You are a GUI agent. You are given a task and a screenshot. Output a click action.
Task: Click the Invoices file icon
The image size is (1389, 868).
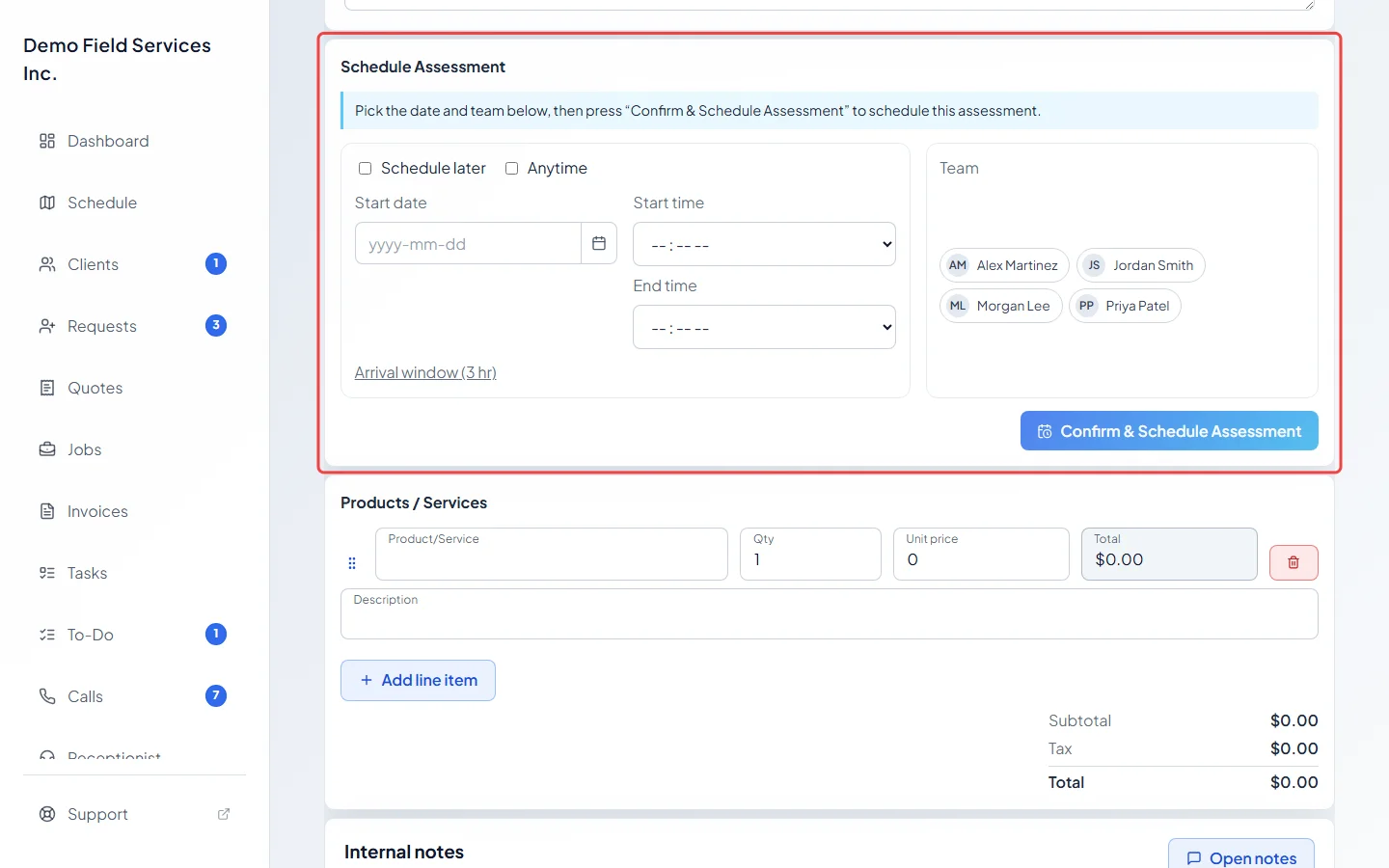coord(47,511)
